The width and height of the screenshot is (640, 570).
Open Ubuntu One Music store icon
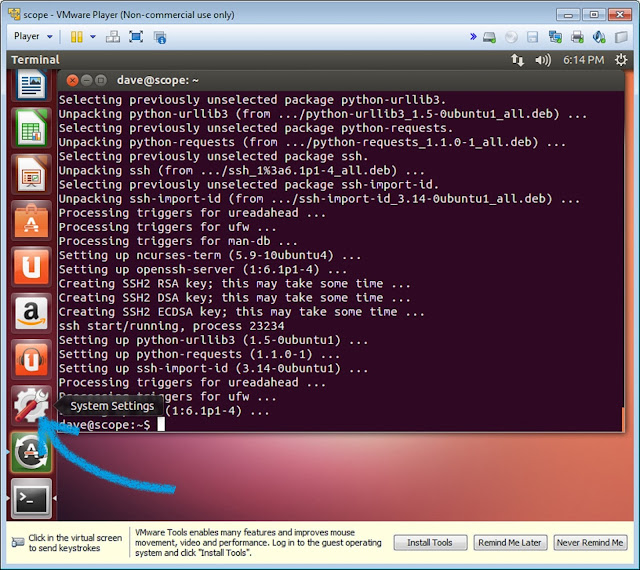pyautogui.click(x=31, y=359)
